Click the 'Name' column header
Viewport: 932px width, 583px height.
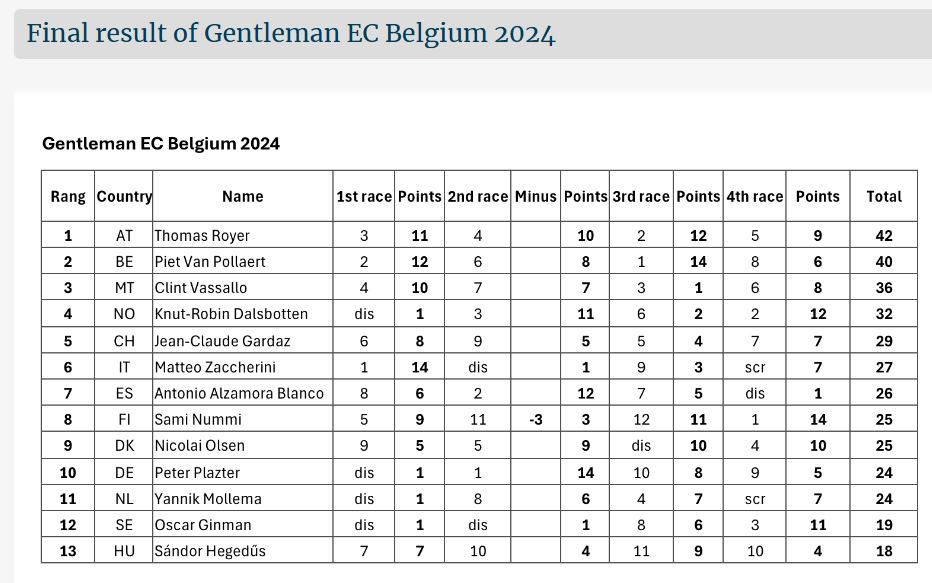pos(243,196)
